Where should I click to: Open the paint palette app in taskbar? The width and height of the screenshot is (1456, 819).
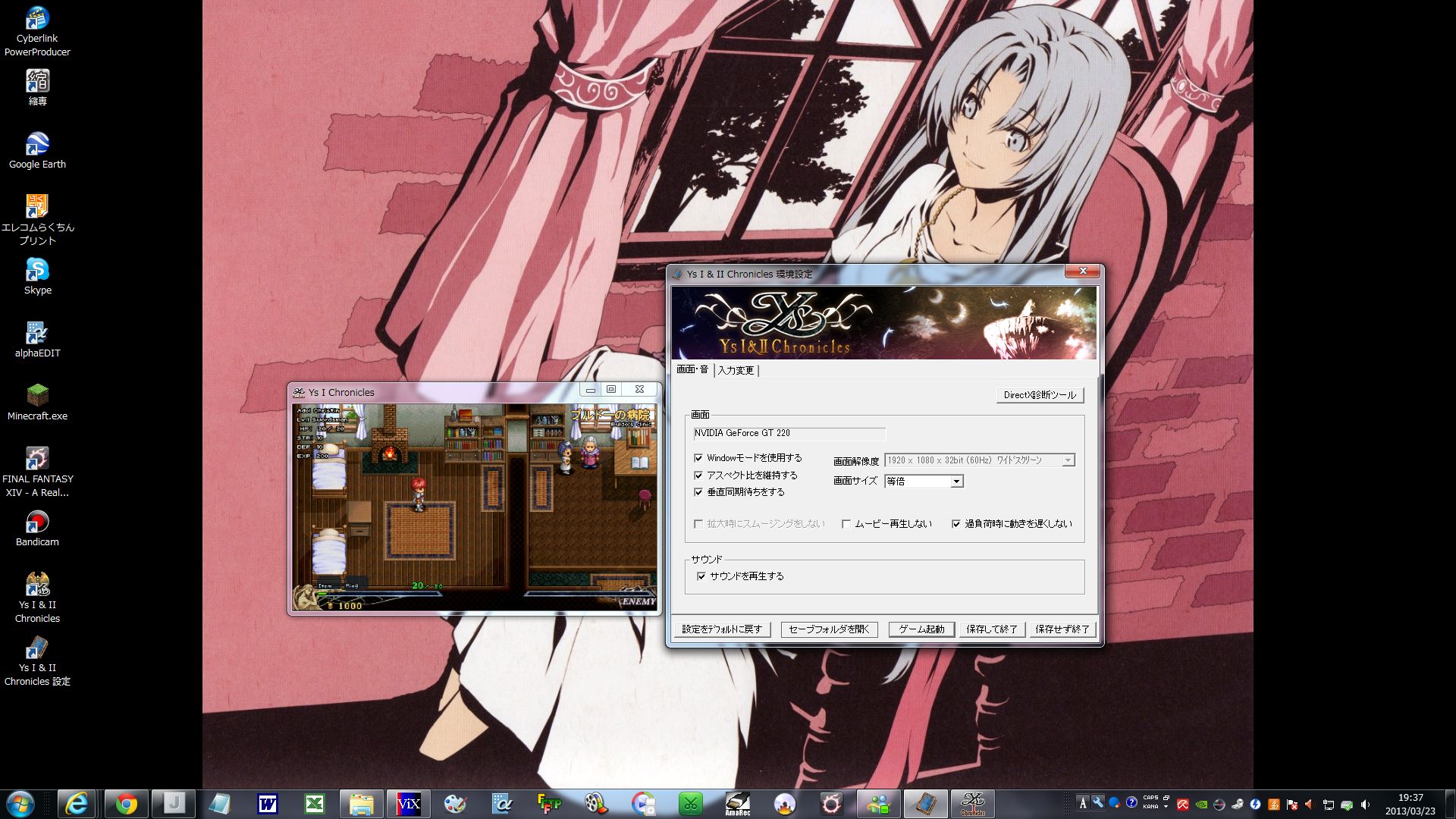(455, 804)
